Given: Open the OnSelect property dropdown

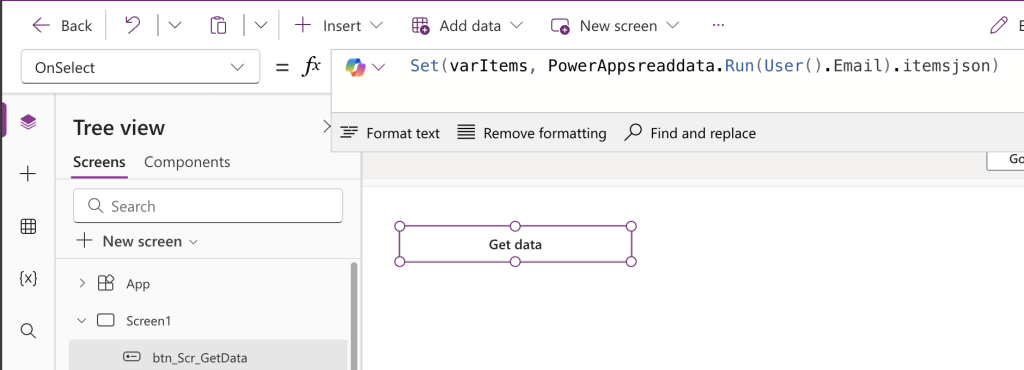Looking at the screenshot, I should (140, 67).
